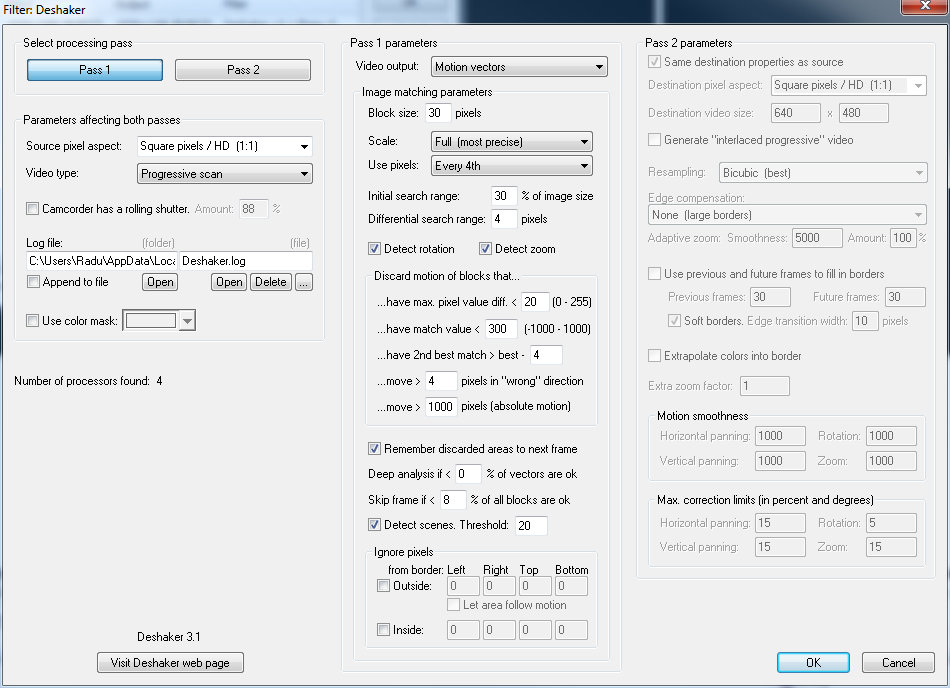Click the log file folder path field
This screenshot has width=950, height=688.
click(102, 261)
